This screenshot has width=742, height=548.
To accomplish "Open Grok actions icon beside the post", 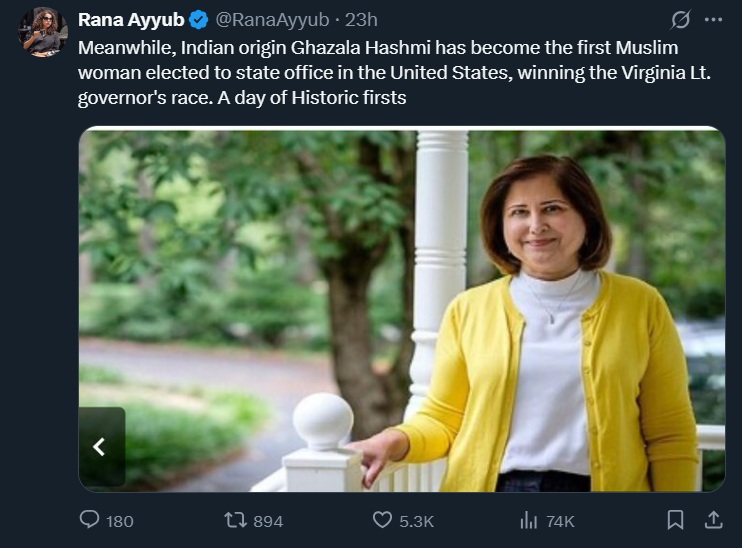I will 681,19.
